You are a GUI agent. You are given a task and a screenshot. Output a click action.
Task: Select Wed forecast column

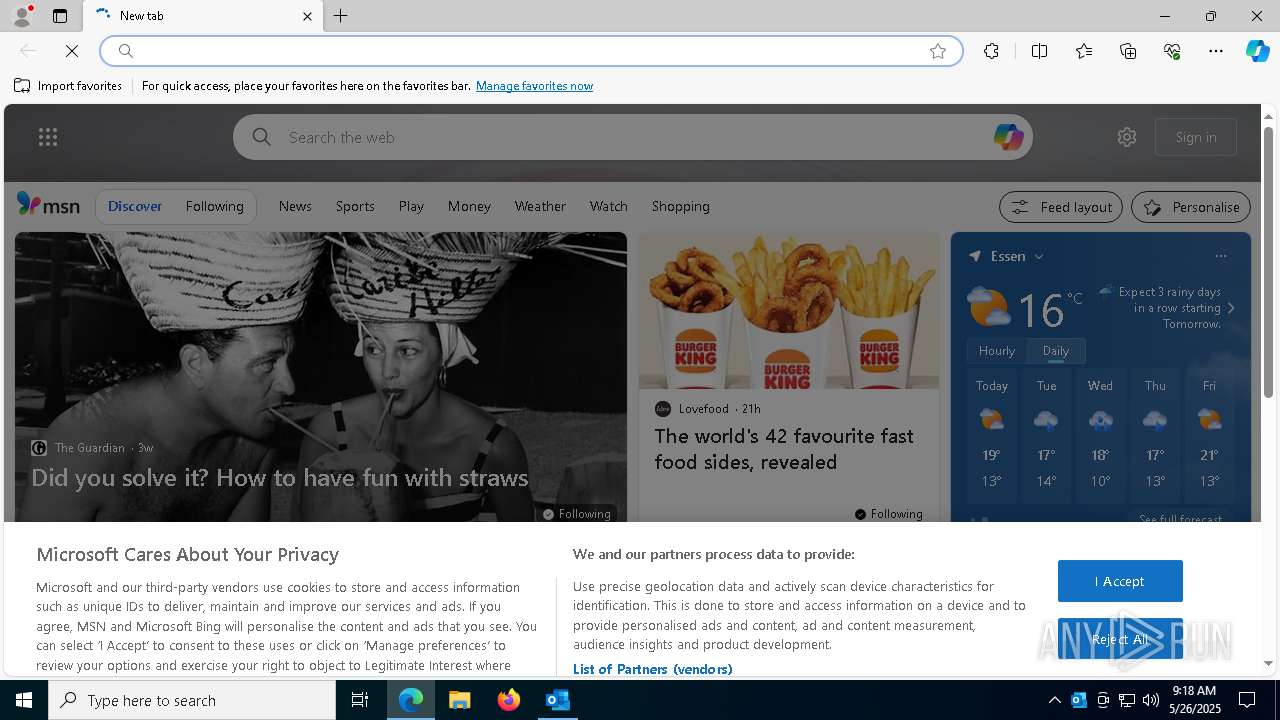point(1100,436)
